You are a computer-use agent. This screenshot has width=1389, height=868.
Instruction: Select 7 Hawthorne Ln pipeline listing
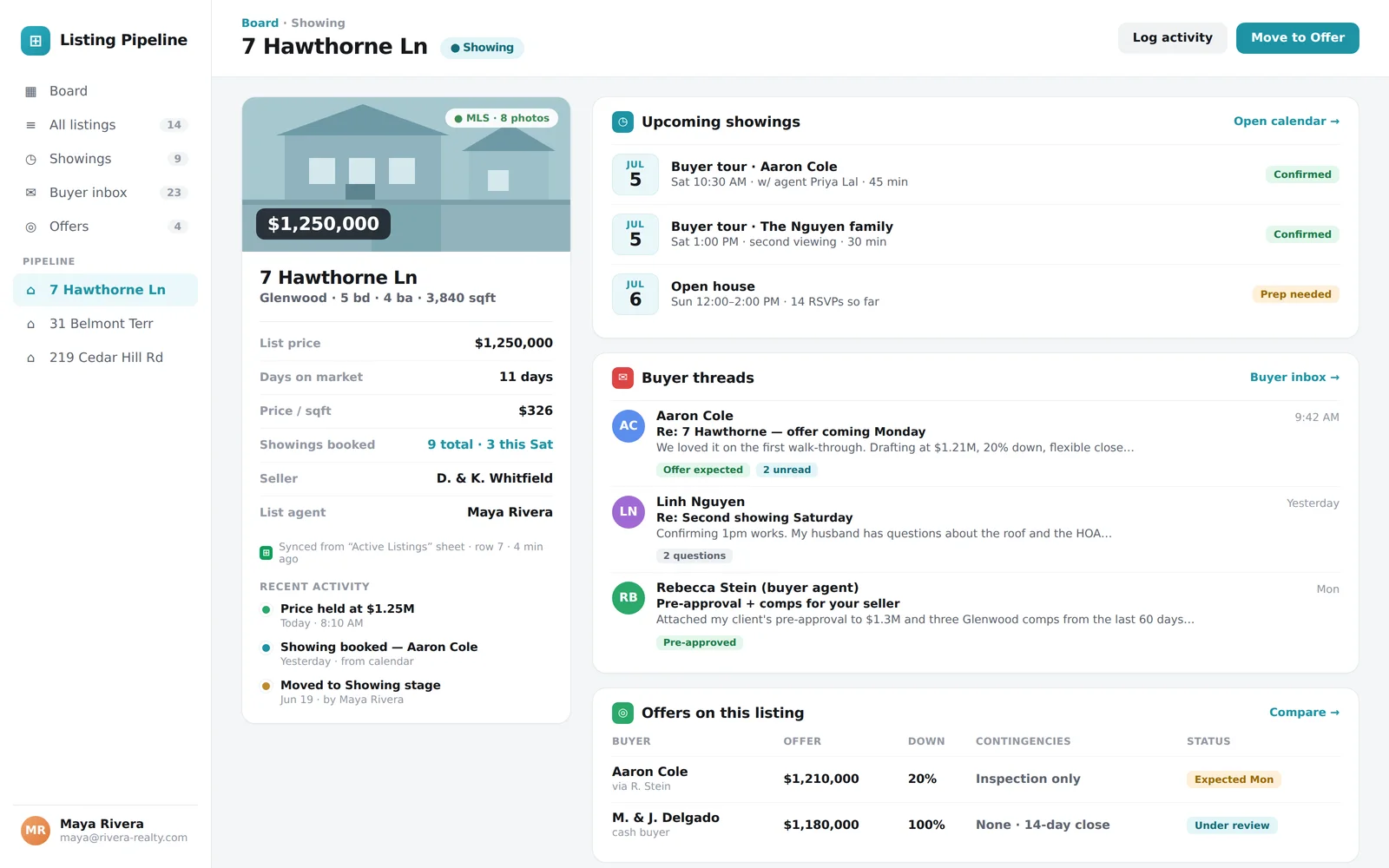pyautogui.click(x=105, y=290)
